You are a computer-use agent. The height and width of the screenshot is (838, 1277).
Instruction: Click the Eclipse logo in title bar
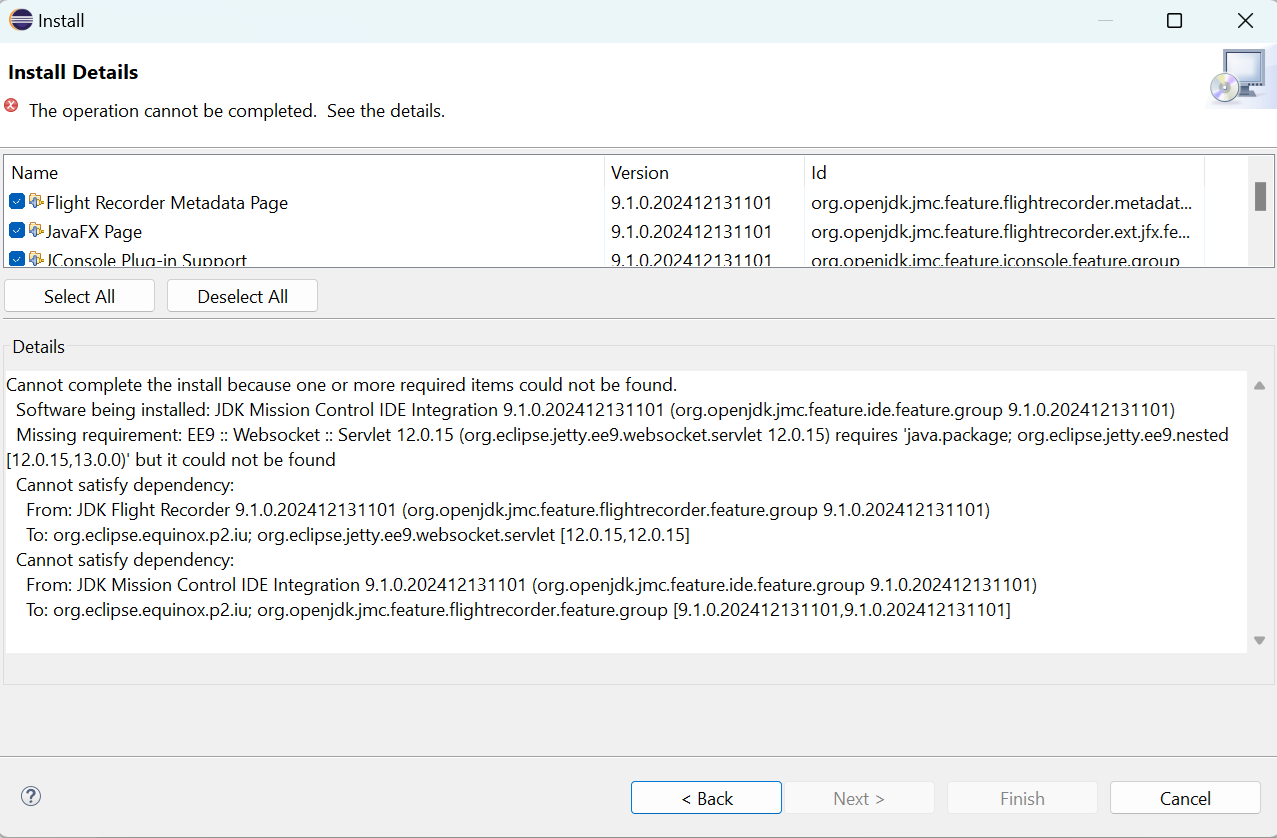click(x=20, y=20)
